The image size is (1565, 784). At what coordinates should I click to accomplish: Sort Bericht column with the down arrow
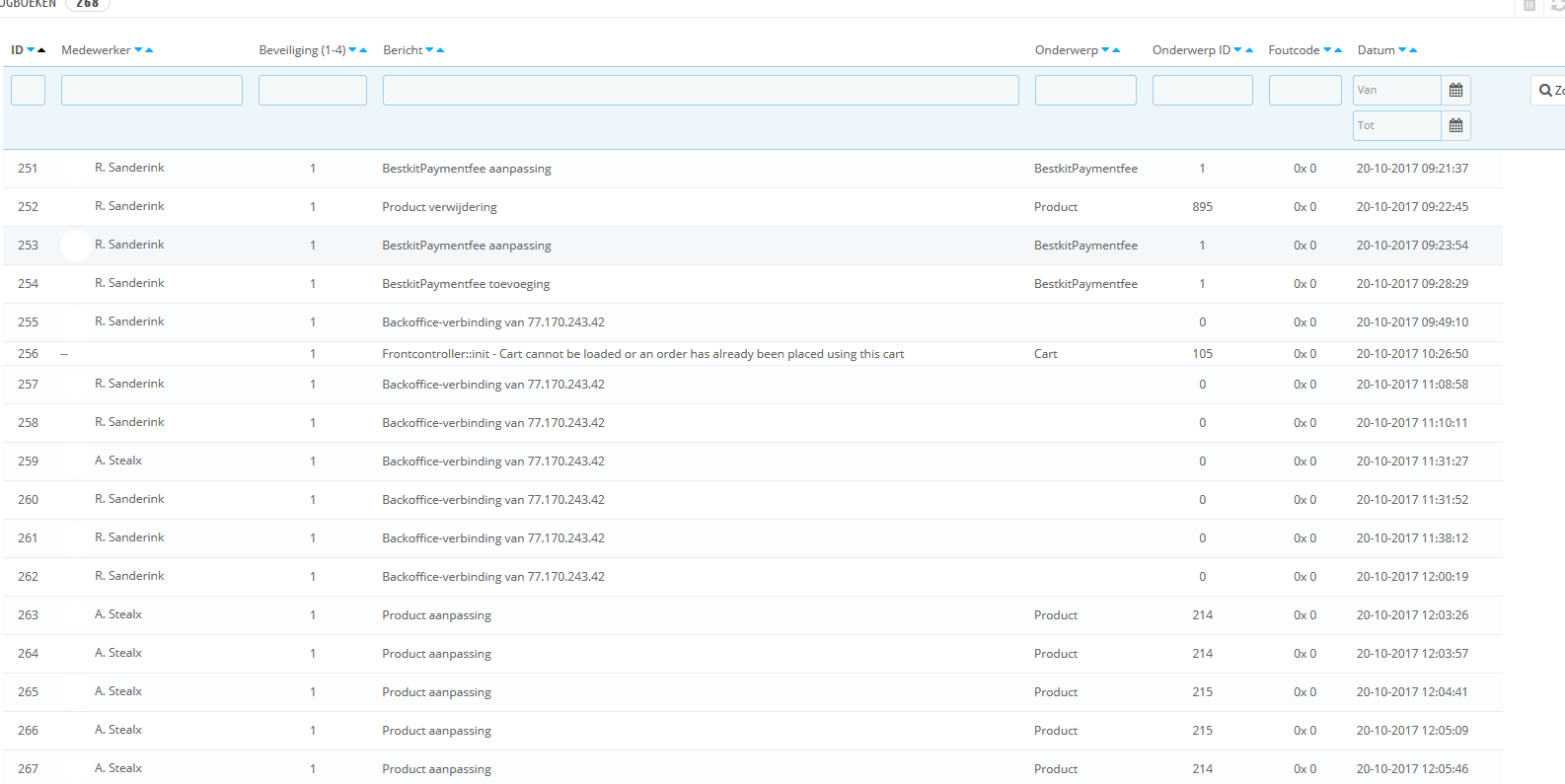click(429, 50)
